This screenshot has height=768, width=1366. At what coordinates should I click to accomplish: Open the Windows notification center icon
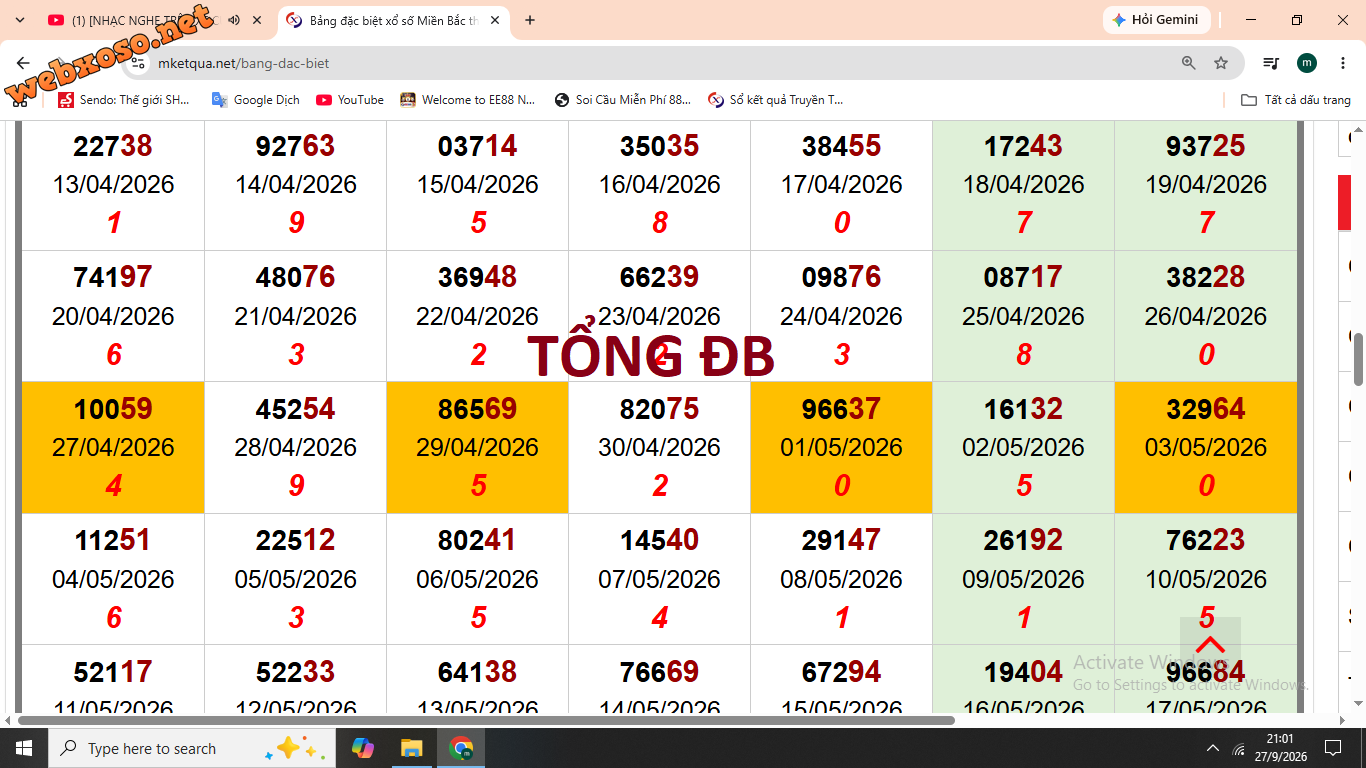1332,748
